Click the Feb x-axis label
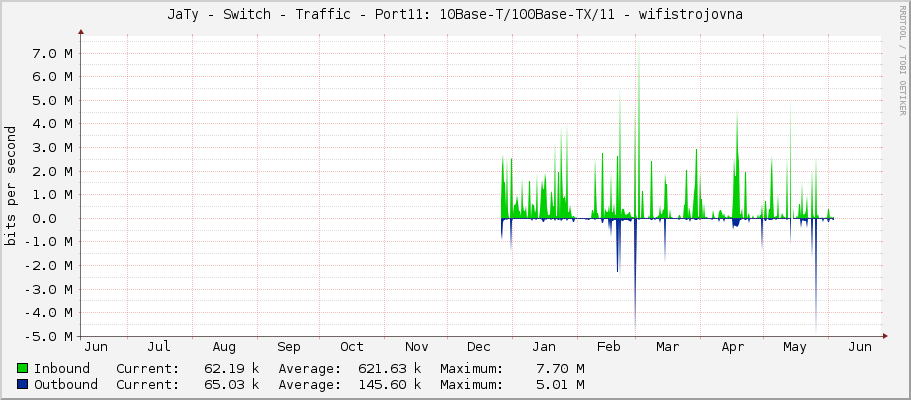911x400 pixels. (609, 347)
